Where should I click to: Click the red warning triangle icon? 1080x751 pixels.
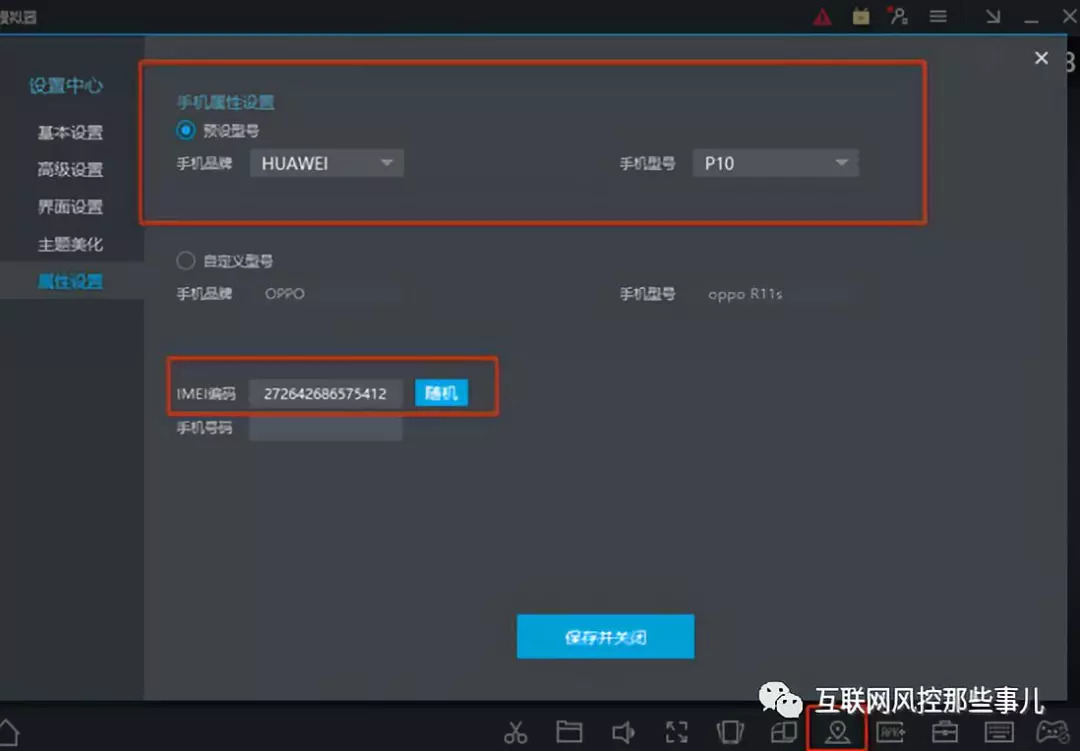[822, 16]
